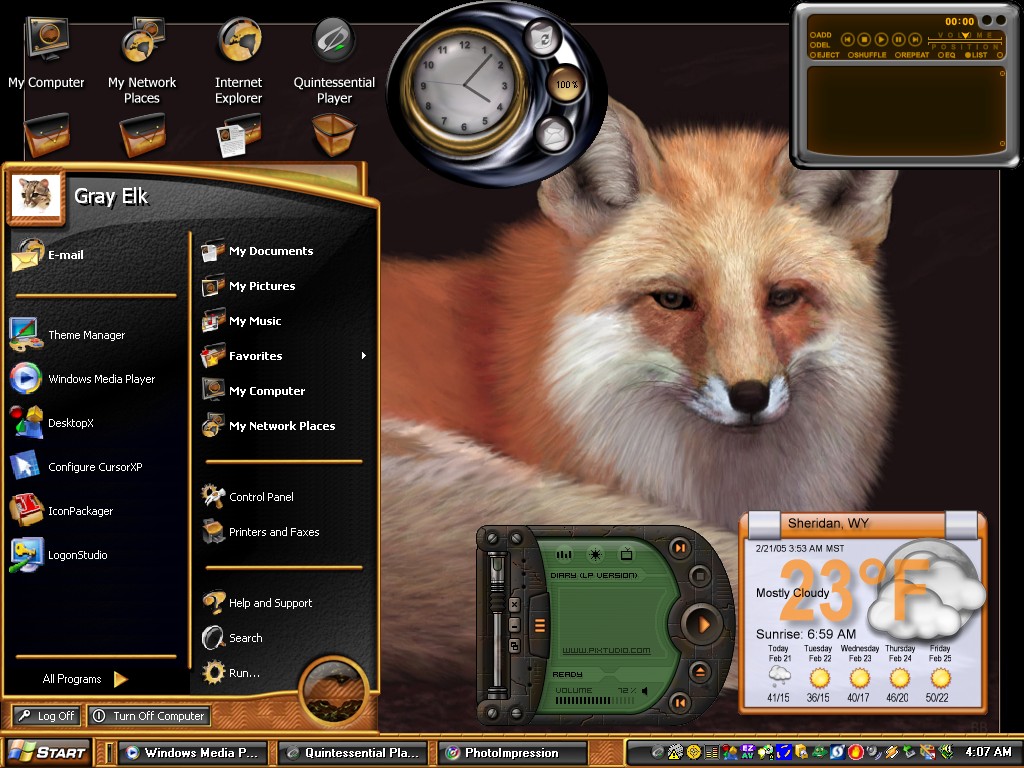The height and width of the screenshot is (768, 1024).
Task: Switch to PhotoImpression in the taskbar
Action: [x=512, y=753]
